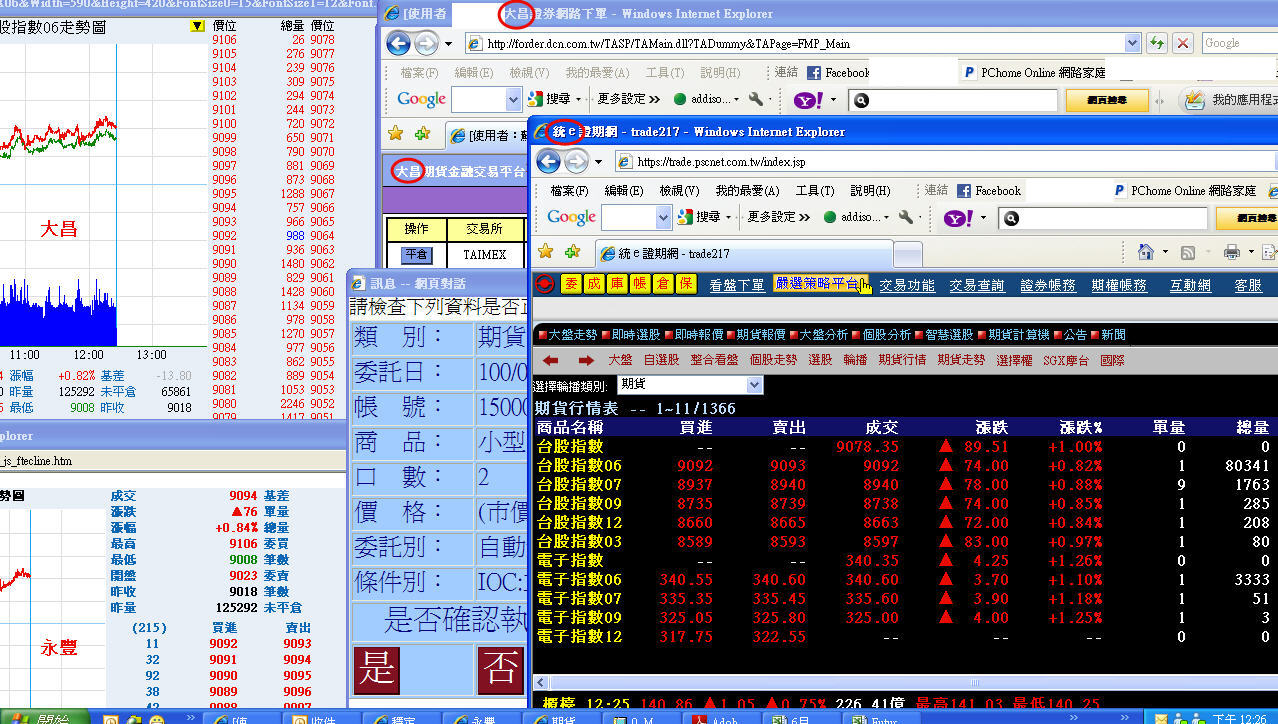Image resolution: width=1278 pixels, height=724 pixels.
Task: Click the 期貨行情 item in the red navigation row
Action: pyautogui.click(x=902, y=360)
